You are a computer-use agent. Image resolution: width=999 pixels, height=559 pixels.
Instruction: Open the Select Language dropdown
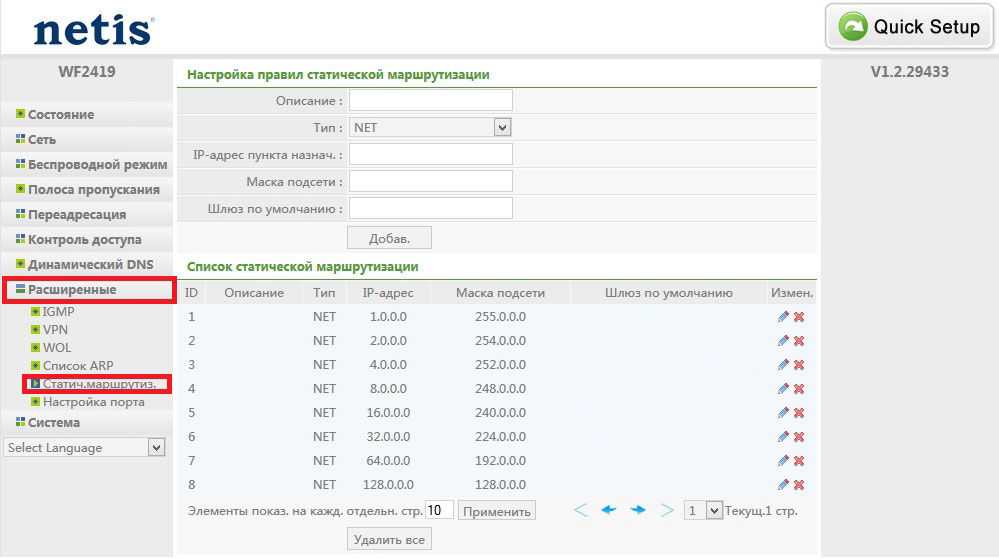click(x=84, y=448)
